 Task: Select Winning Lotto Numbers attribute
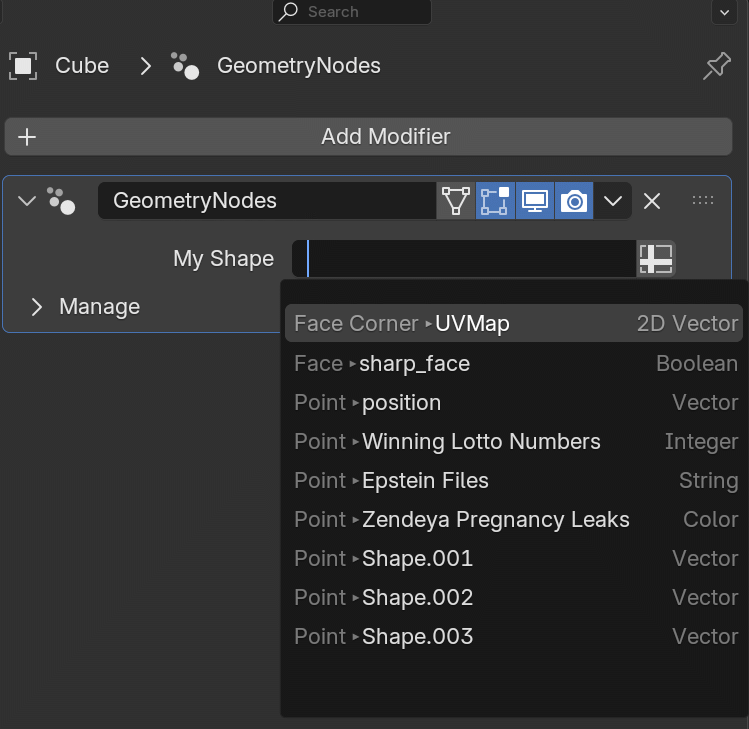pos(514,441)
